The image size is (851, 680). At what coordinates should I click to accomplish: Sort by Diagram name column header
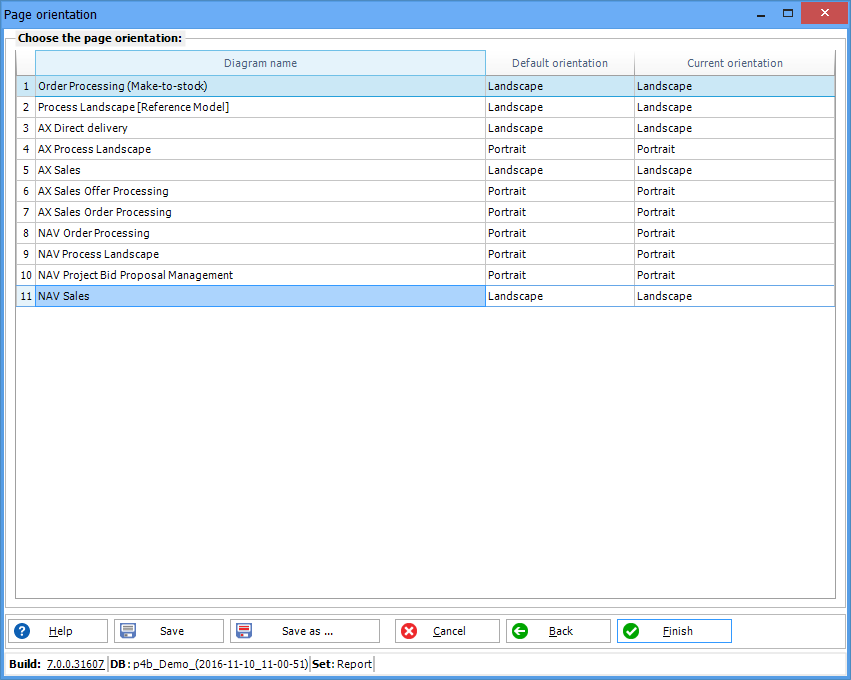pyautogui.click(x=261, y=63)
